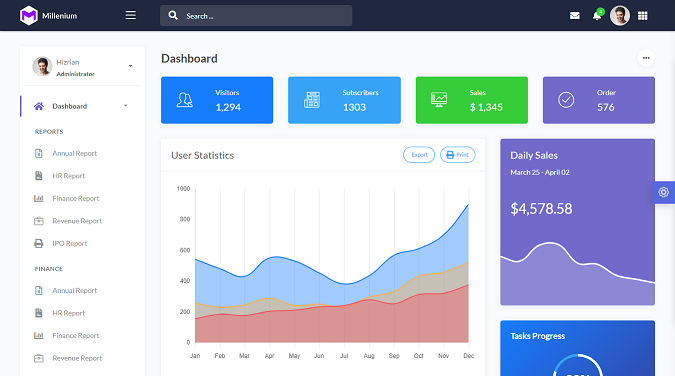
Task: Expand the Hizrian user profile dropdown
Action: pos(130,66)
